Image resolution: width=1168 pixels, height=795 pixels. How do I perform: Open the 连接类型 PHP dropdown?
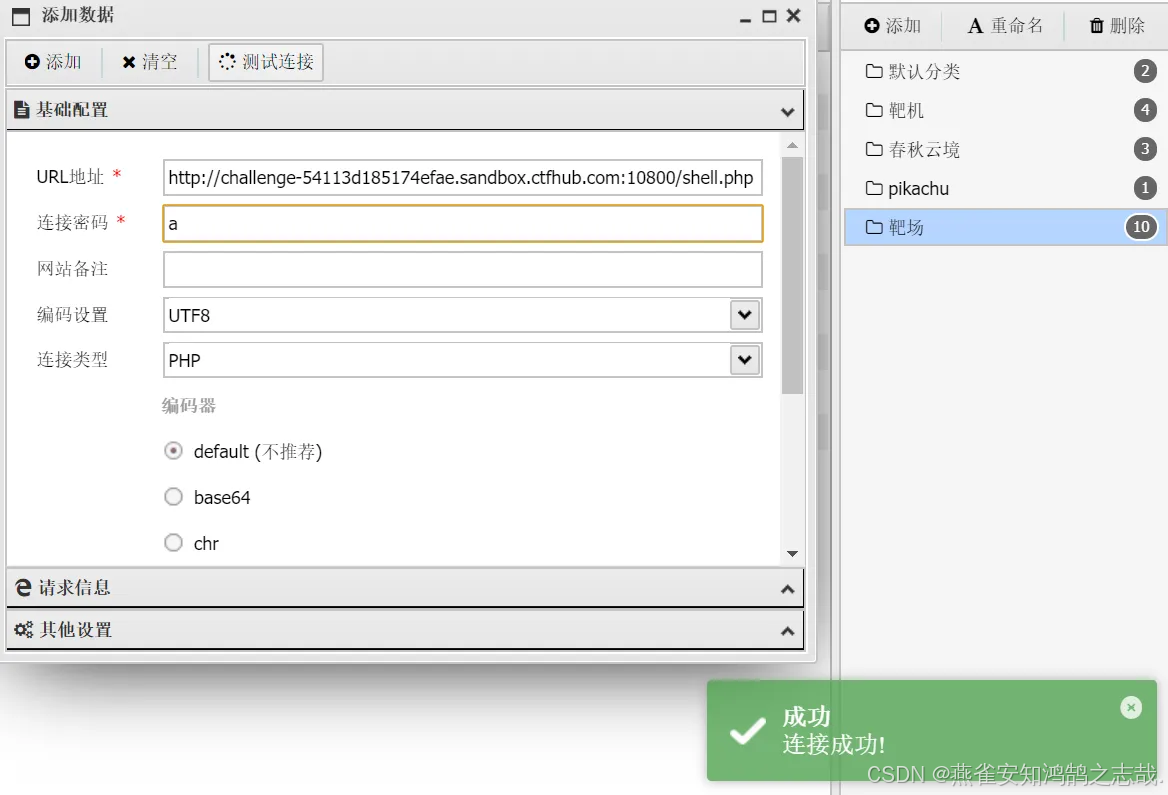tap(744, 360)
